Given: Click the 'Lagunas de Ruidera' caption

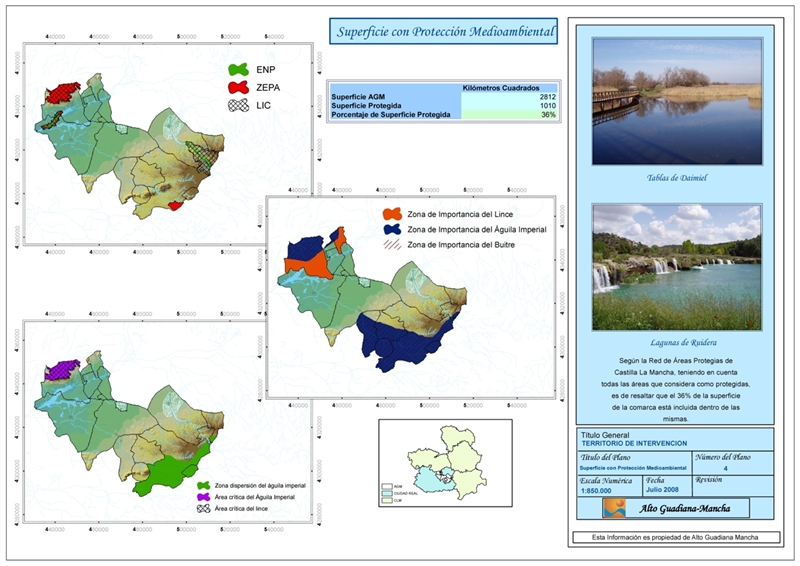Looking at the screenshot, I should [x=683, y=343].
